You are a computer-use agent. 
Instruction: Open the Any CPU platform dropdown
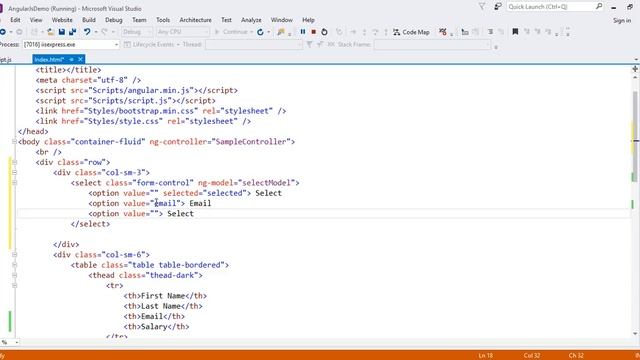coord(183,32)
